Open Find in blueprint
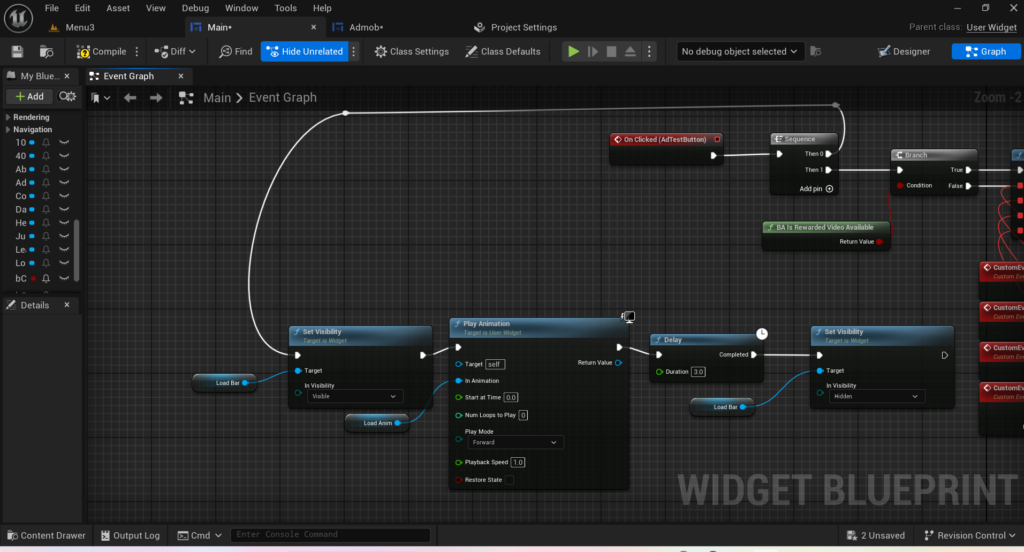This screenshot has width=1024, height=552. tap(236, 52)
